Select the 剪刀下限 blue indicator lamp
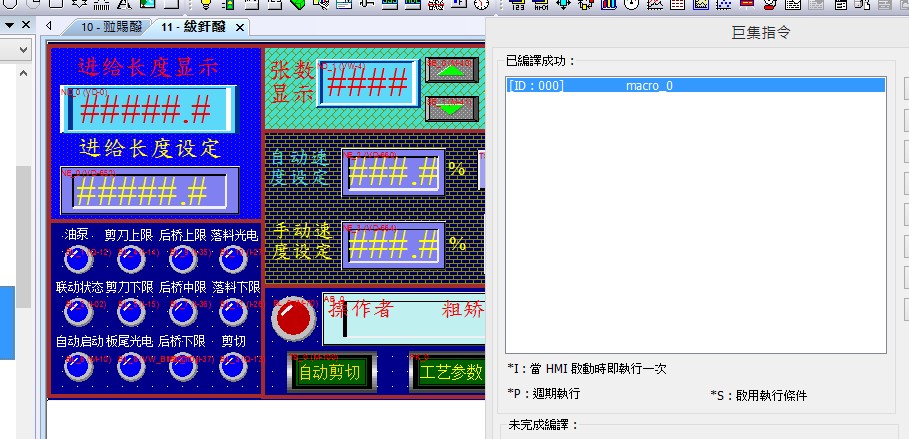This screenshot has height=439, width=909. coord(130,314)
